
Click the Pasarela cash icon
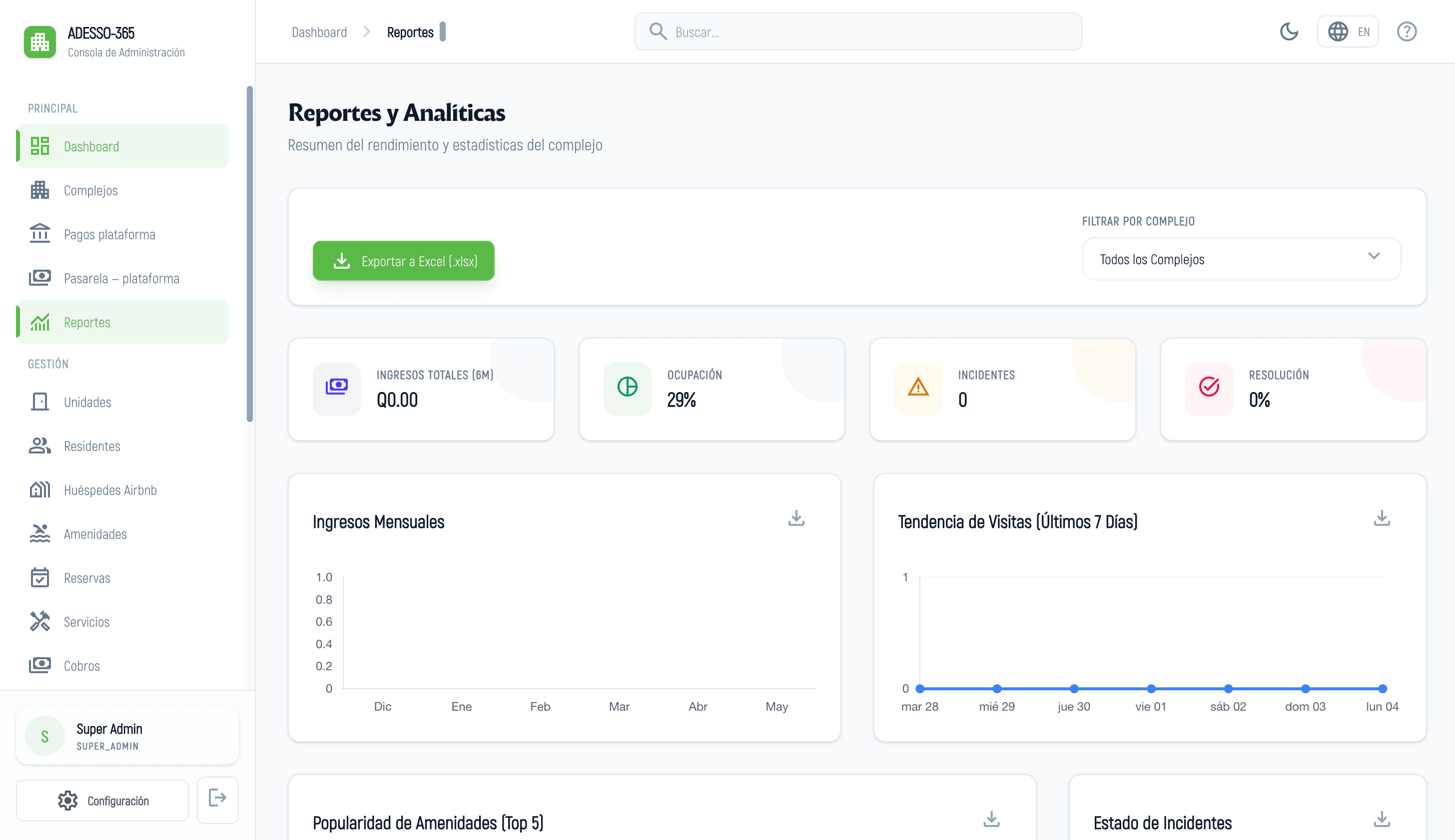click(40, 278)
